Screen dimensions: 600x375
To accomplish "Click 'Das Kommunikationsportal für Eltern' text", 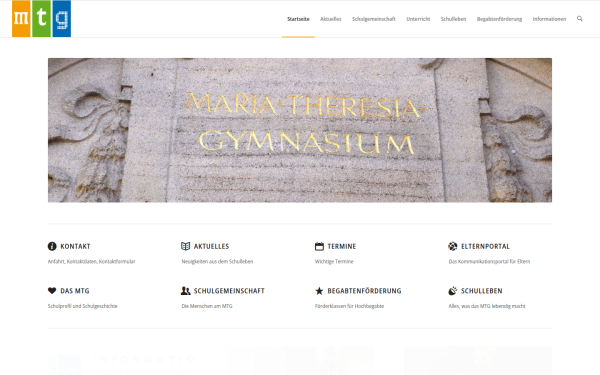I will tap(489, 262).
